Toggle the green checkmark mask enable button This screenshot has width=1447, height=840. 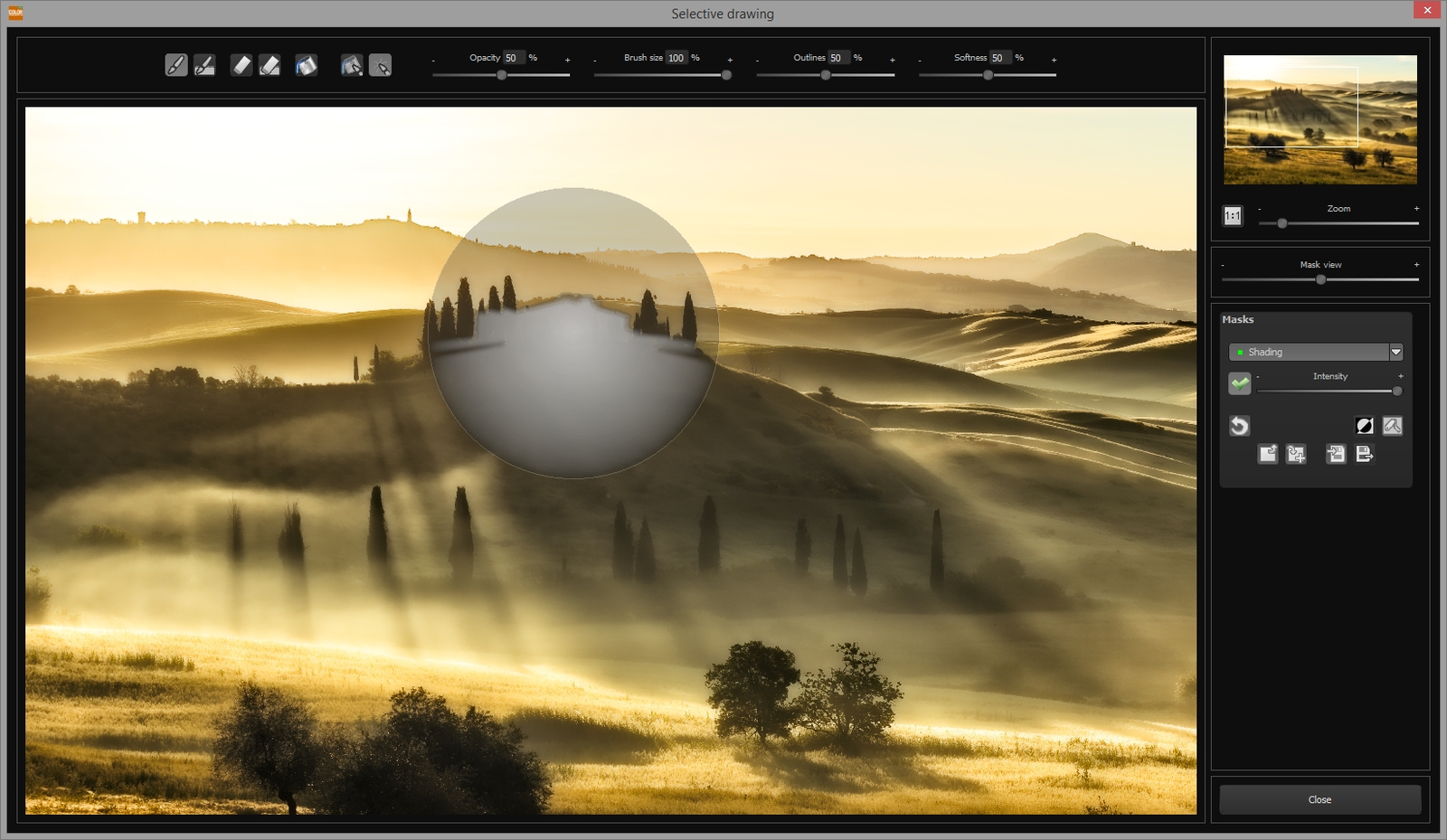1240,383
